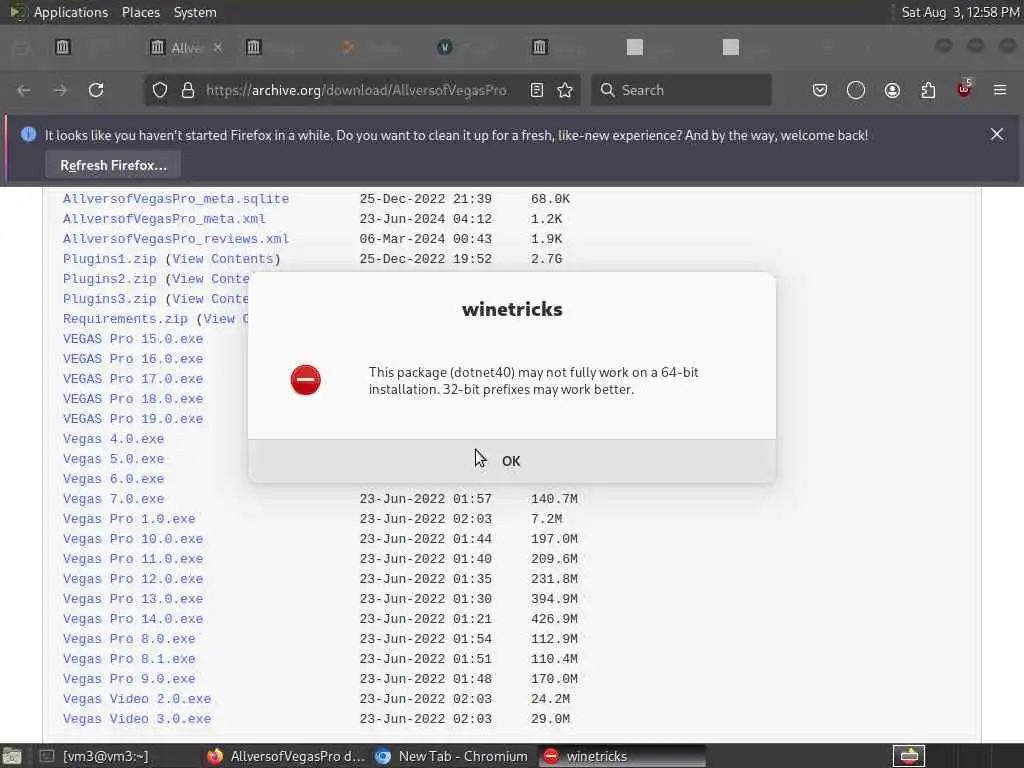Switch to the winetricks taskbar entry

(622, 756)
